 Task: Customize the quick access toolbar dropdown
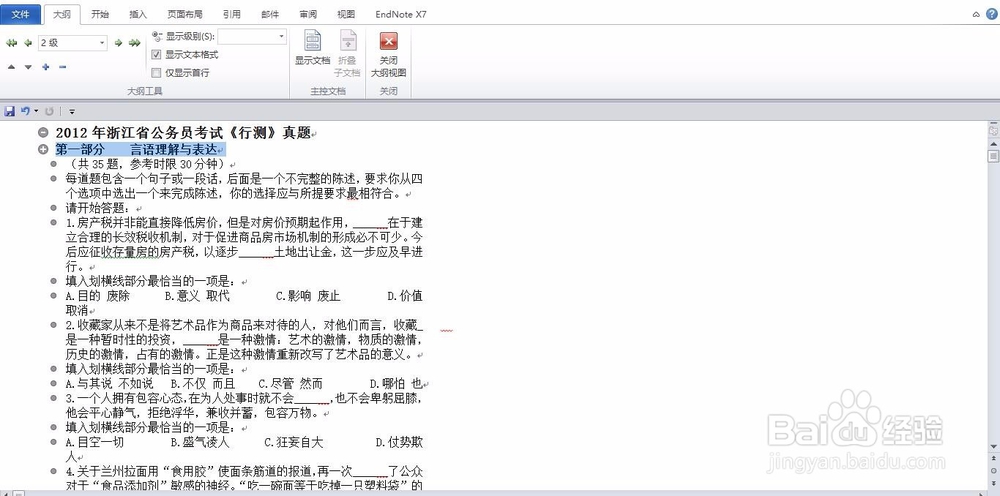coord(72,111)
